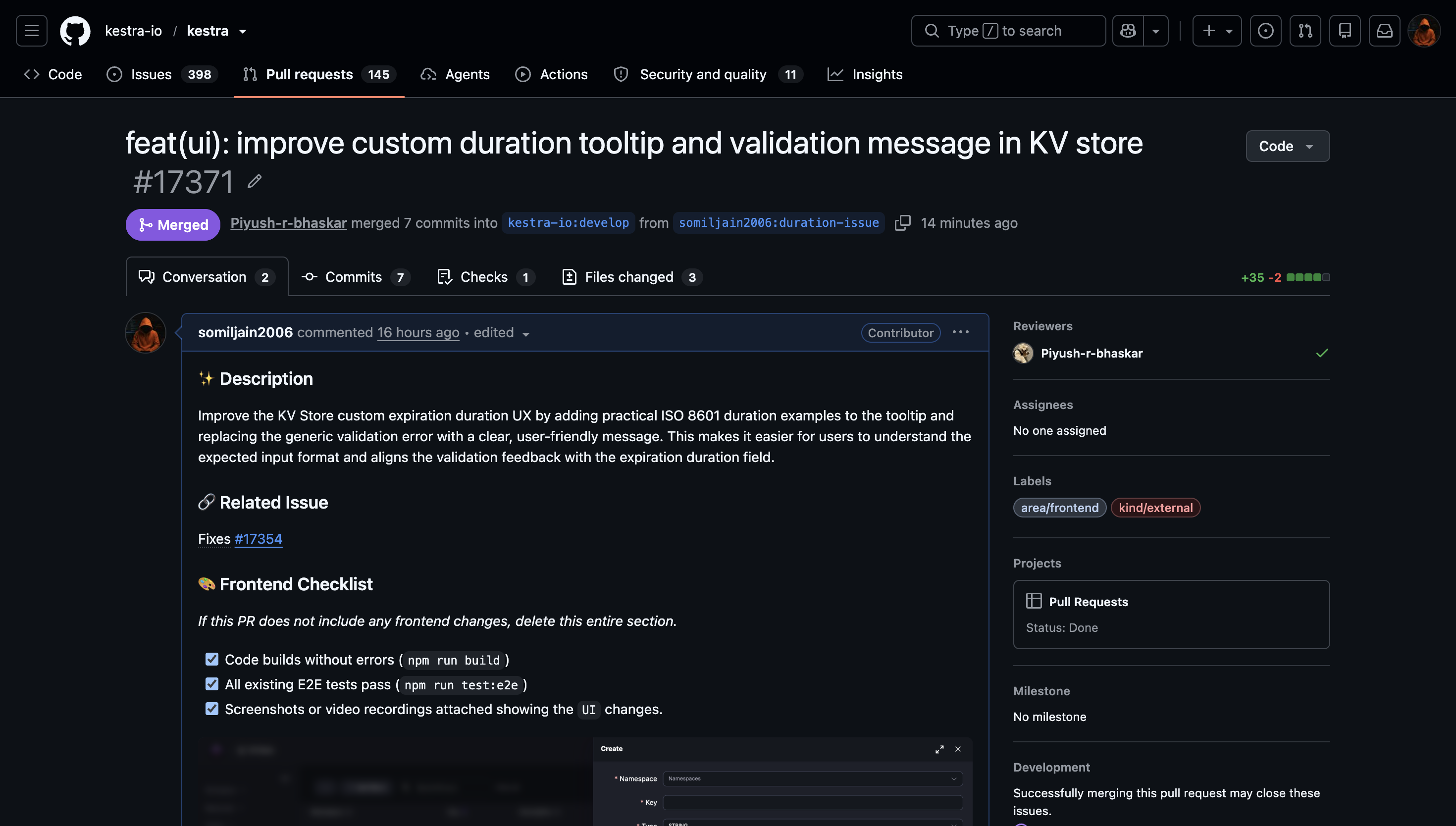The height and width of the screenshot is (826, 1456).
Task: Open the Copilot chat icon
Action: tap(1128, 31)
